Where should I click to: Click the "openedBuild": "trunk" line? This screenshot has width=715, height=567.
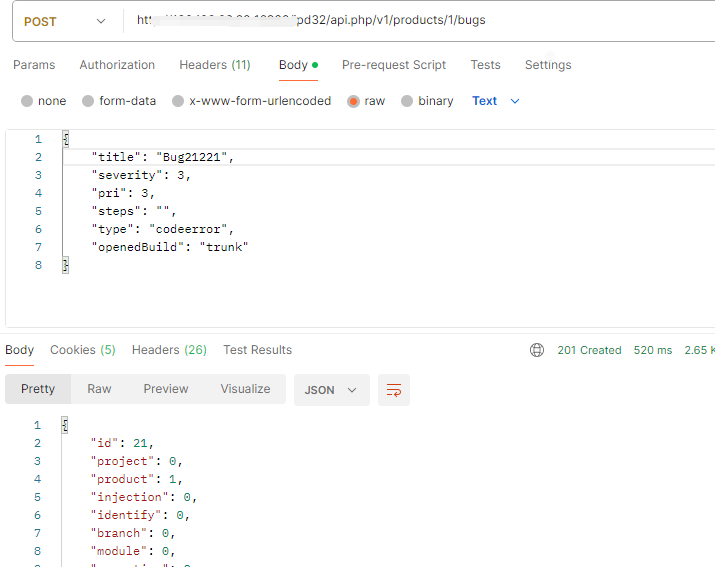click(x=170, y=247)
